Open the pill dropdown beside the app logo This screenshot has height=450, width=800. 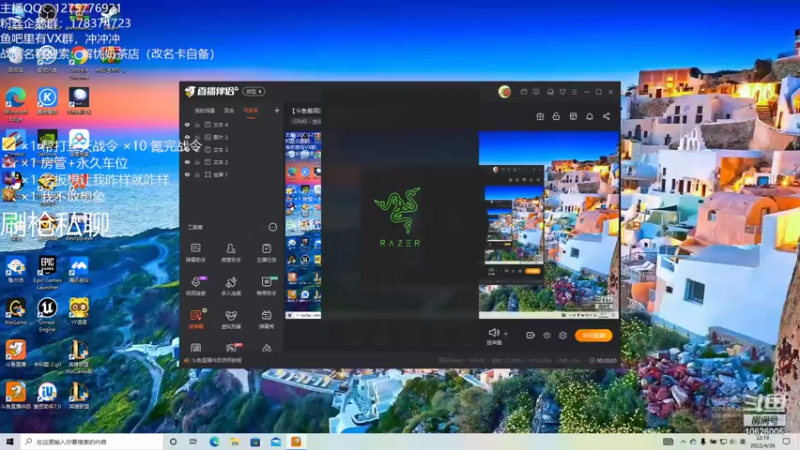[254, 91]
